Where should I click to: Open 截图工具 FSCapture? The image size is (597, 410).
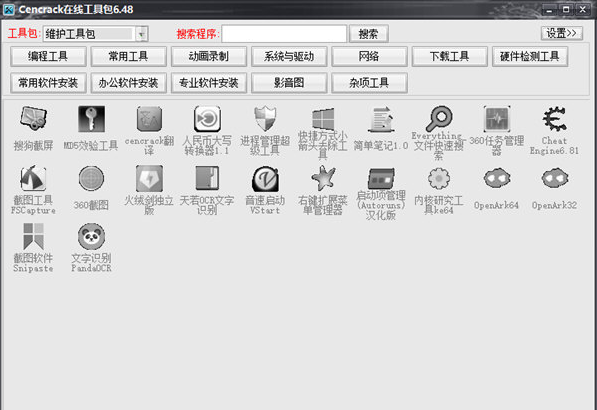click(34, 178)
